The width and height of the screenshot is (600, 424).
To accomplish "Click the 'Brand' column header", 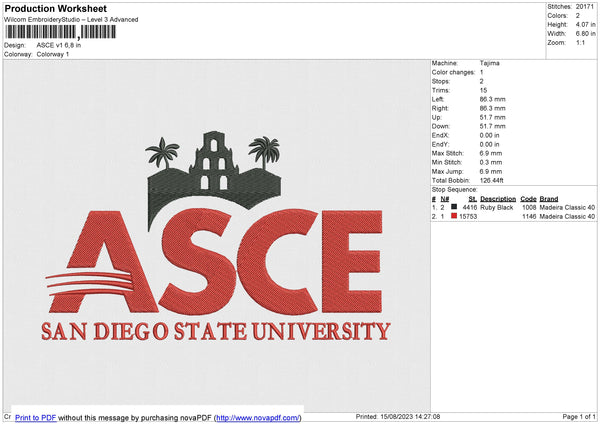I will tap(549, 199).
